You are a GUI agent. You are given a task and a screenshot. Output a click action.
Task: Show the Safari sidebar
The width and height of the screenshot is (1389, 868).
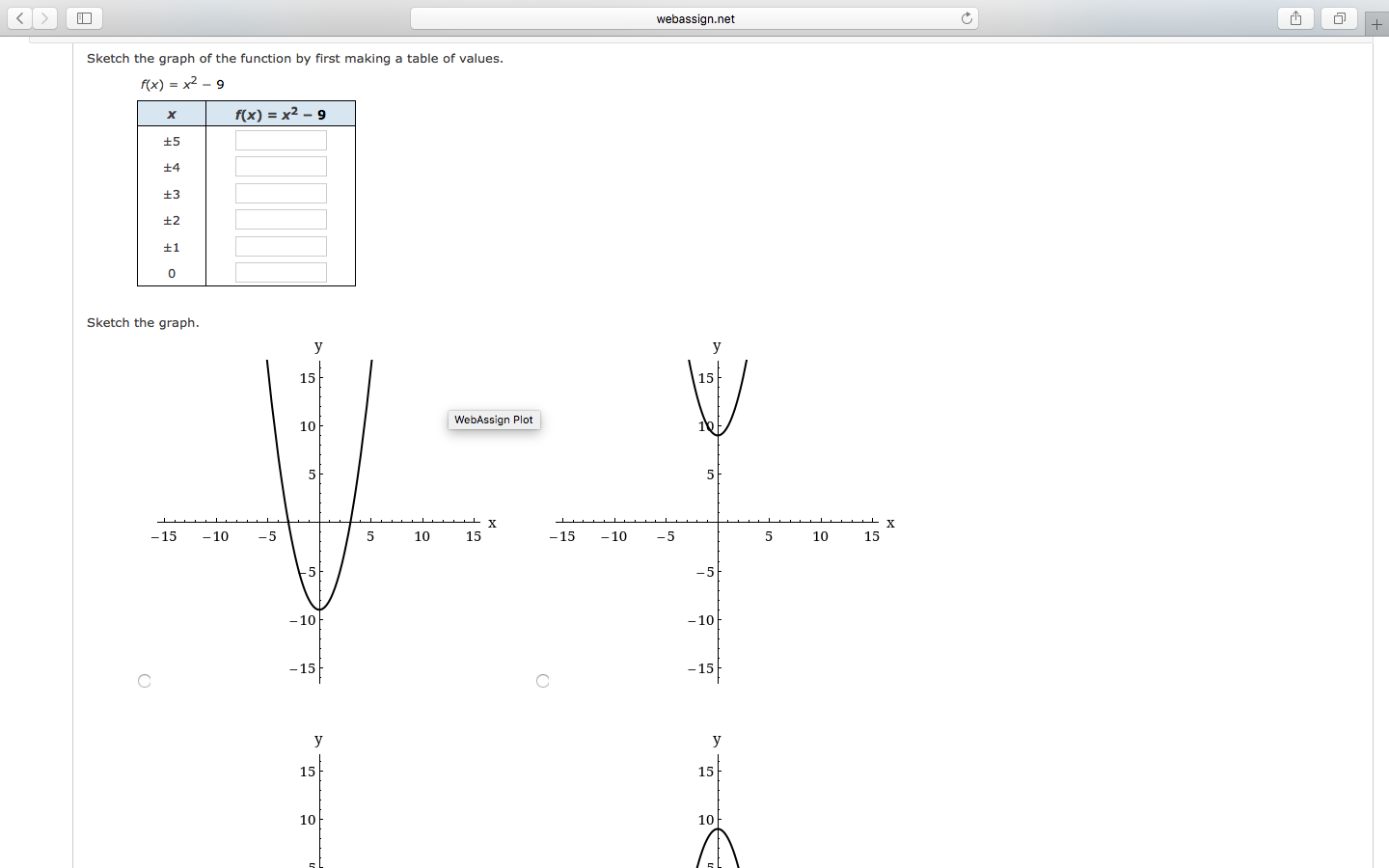tap(84, 18)
